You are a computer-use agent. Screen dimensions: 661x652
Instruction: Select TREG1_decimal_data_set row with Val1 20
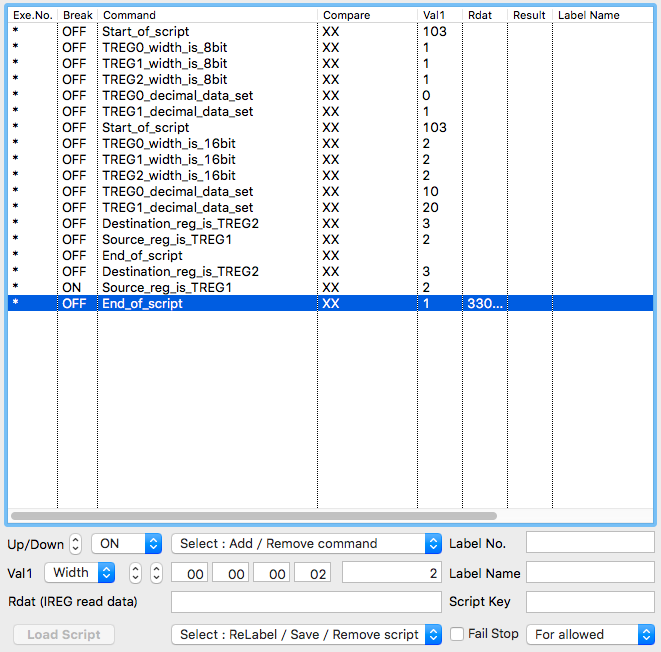[330, 208]
